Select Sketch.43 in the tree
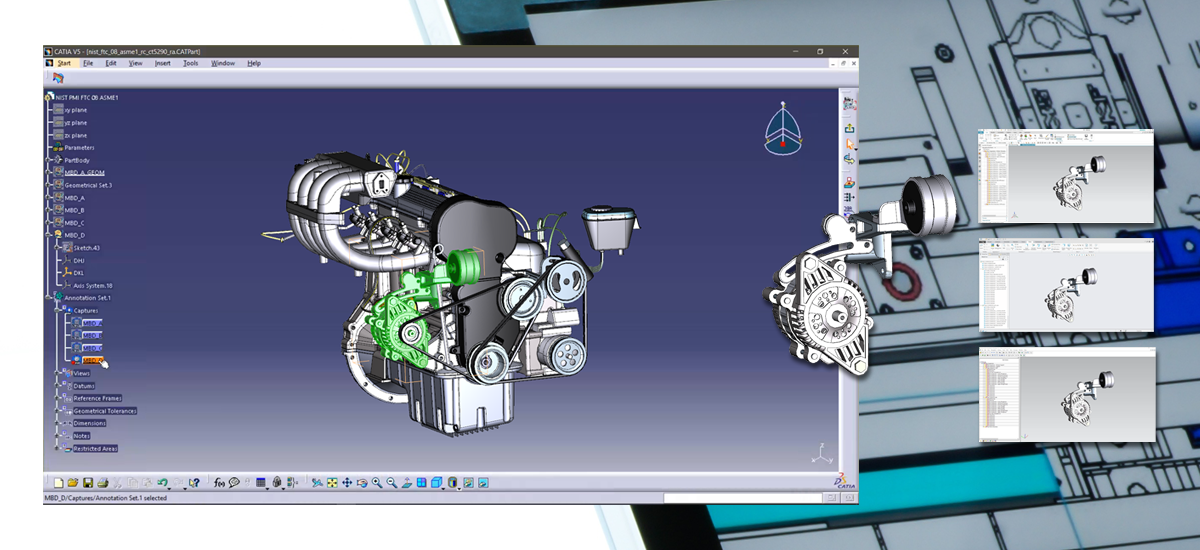 point(88,247)
